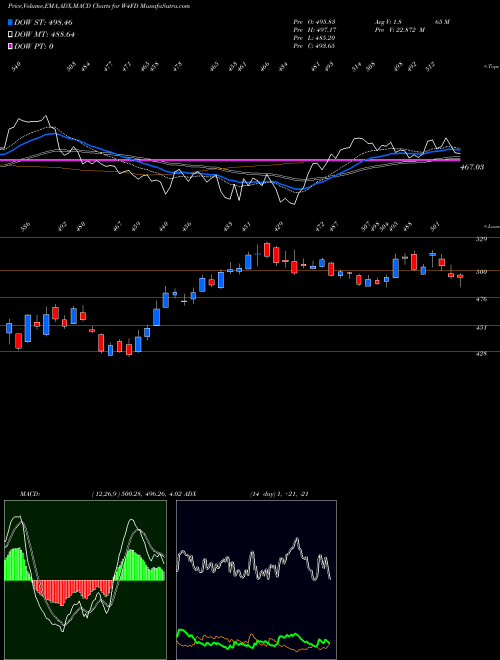Image resolution: width=500 pixels, height=660 pixels.
Task: Click the 467.03 EMA price label
Action: click(472, 168)
